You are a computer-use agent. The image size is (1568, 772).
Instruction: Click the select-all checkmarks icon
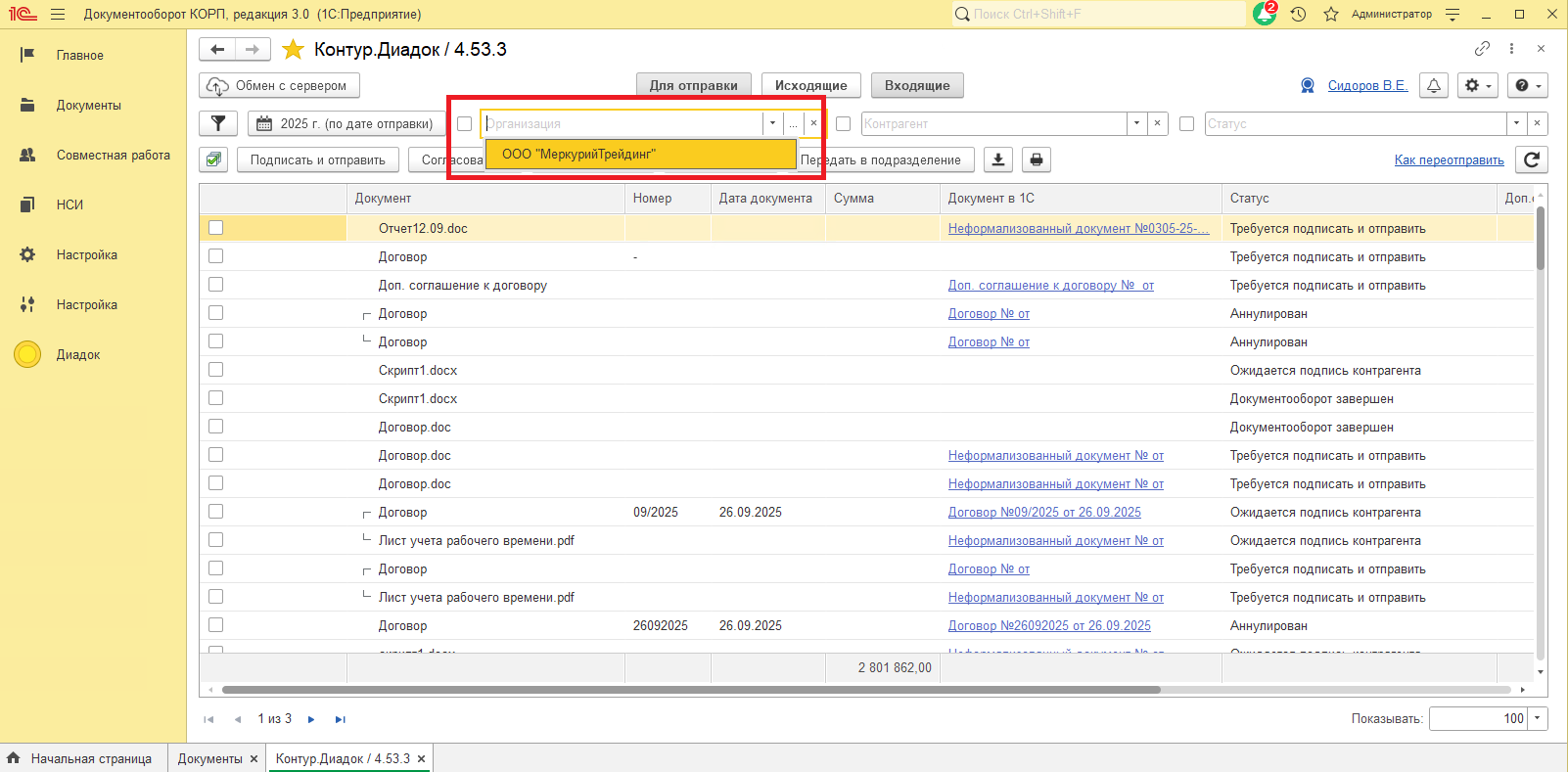(214, 159)
